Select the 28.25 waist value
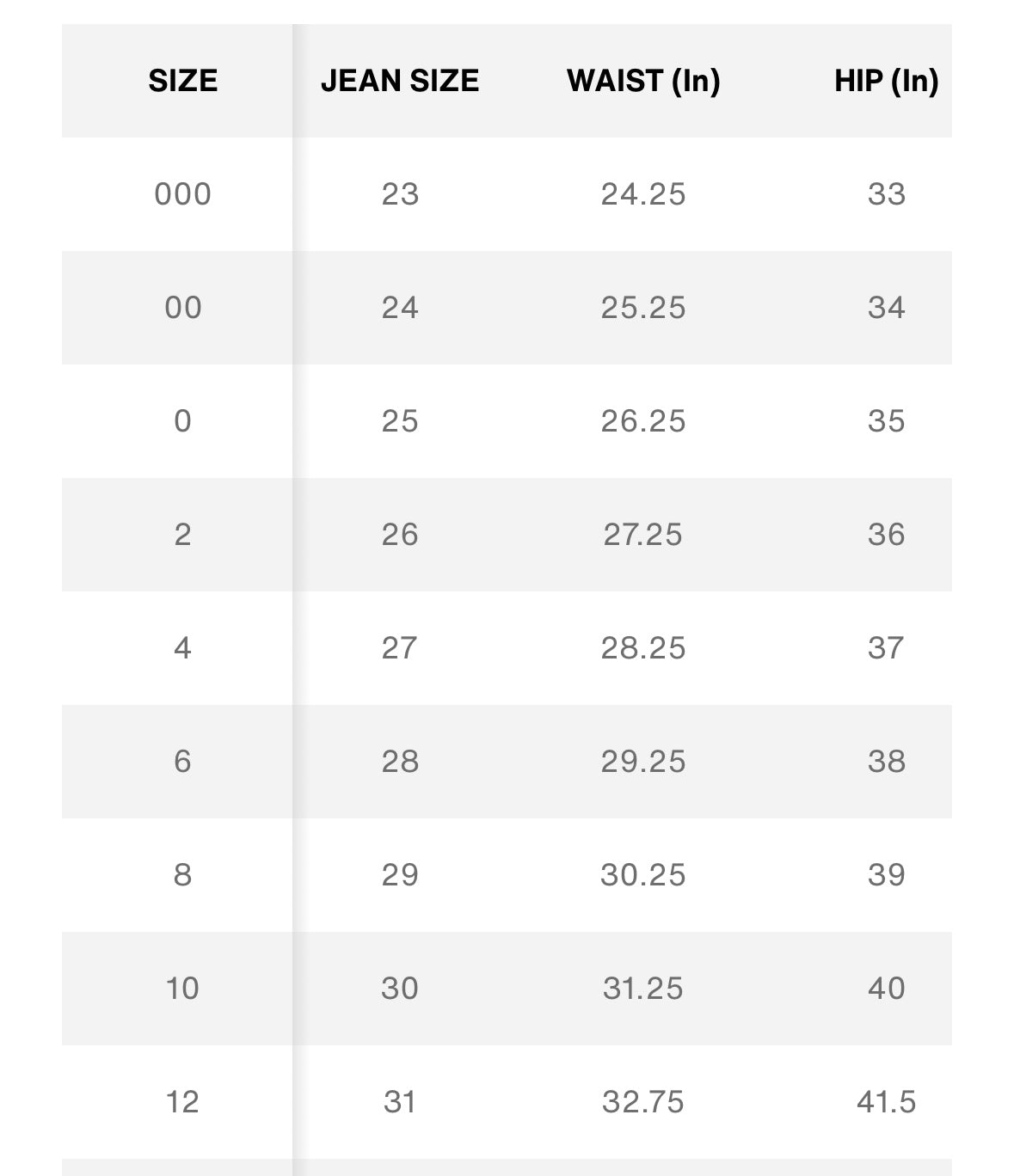1014x1176 pixels. 643,648
